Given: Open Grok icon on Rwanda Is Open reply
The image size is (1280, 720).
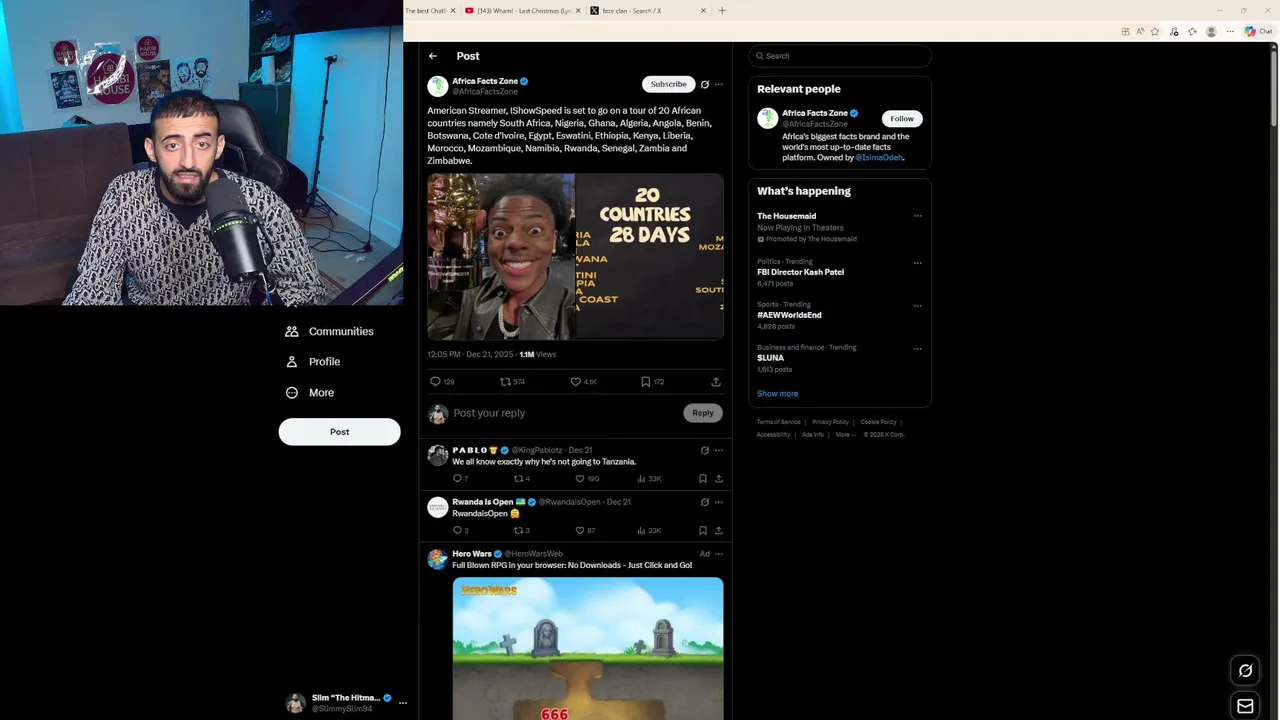Looking at the screenshot, I should coord(705,502).
